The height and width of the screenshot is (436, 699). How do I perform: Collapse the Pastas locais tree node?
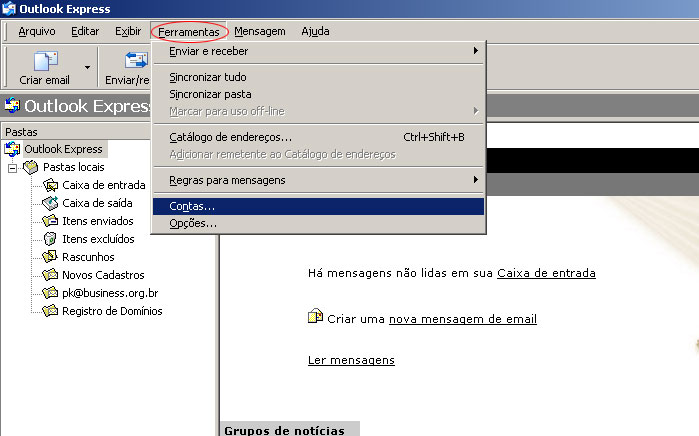tap(12, 168)
